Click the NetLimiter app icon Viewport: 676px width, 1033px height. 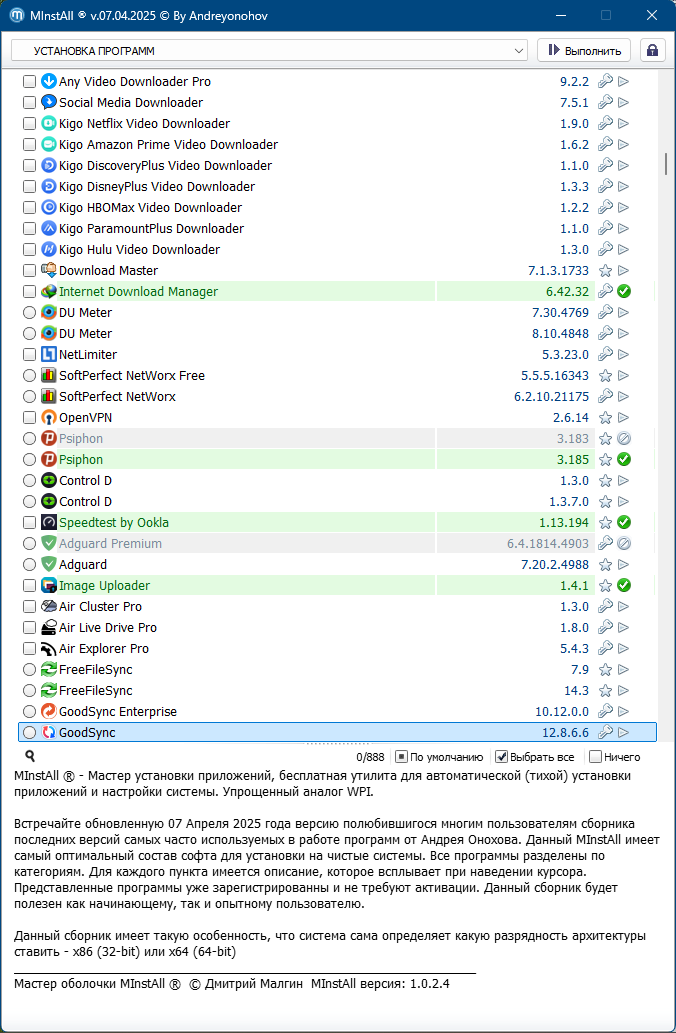(x=49, y=354)
